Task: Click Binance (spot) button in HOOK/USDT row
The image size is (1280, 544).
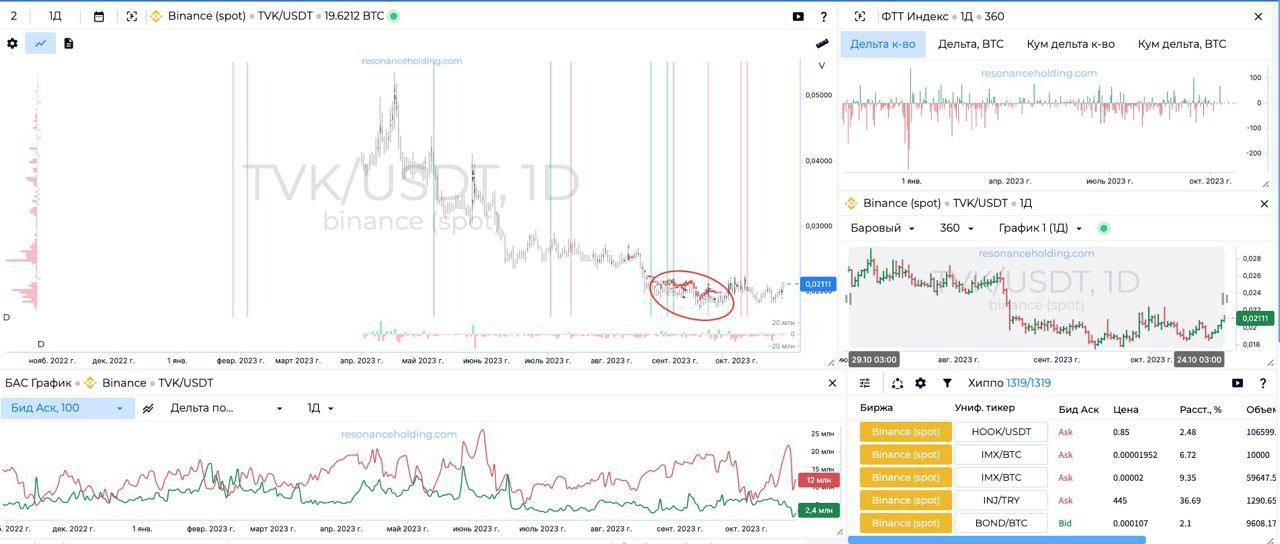Action: click(x=905, y=432)
